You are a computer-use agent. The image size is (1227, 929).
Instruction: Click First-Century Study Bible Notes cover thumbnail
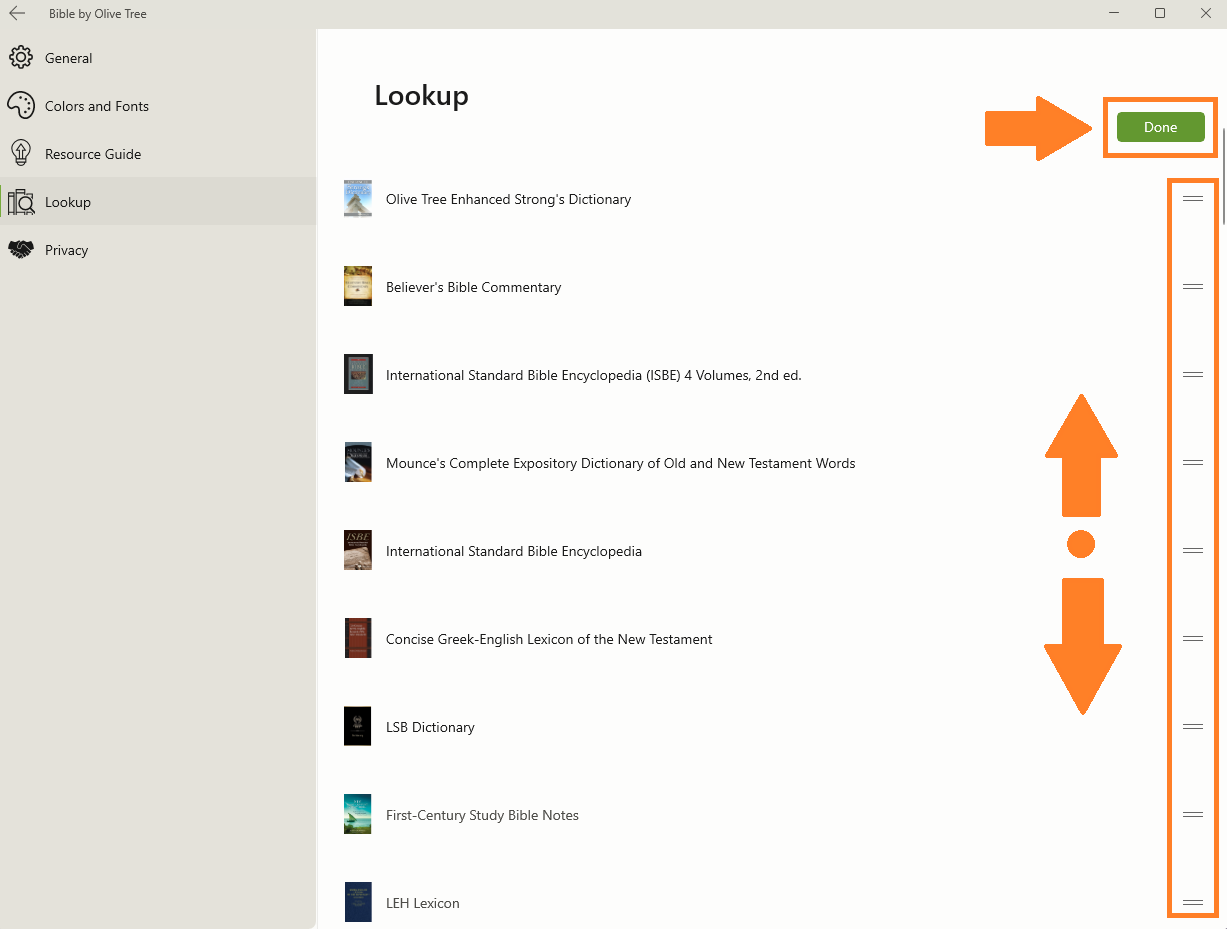(358, 814)
